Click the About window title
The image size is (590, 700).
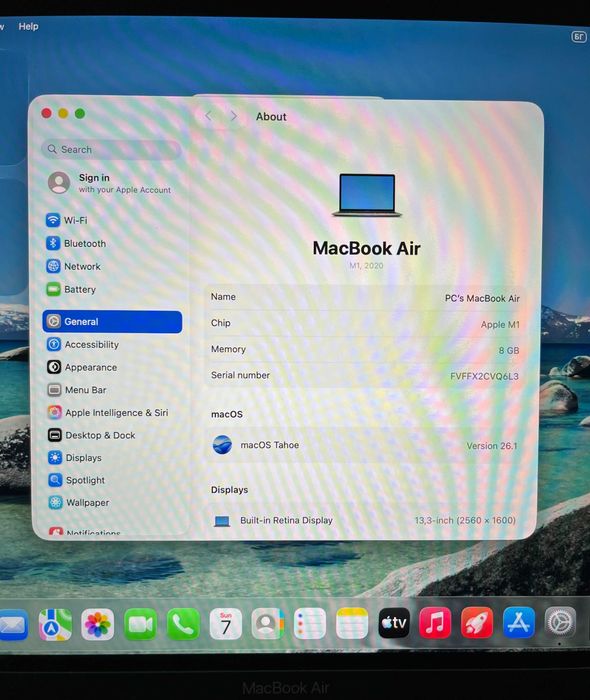click(271, 117)
